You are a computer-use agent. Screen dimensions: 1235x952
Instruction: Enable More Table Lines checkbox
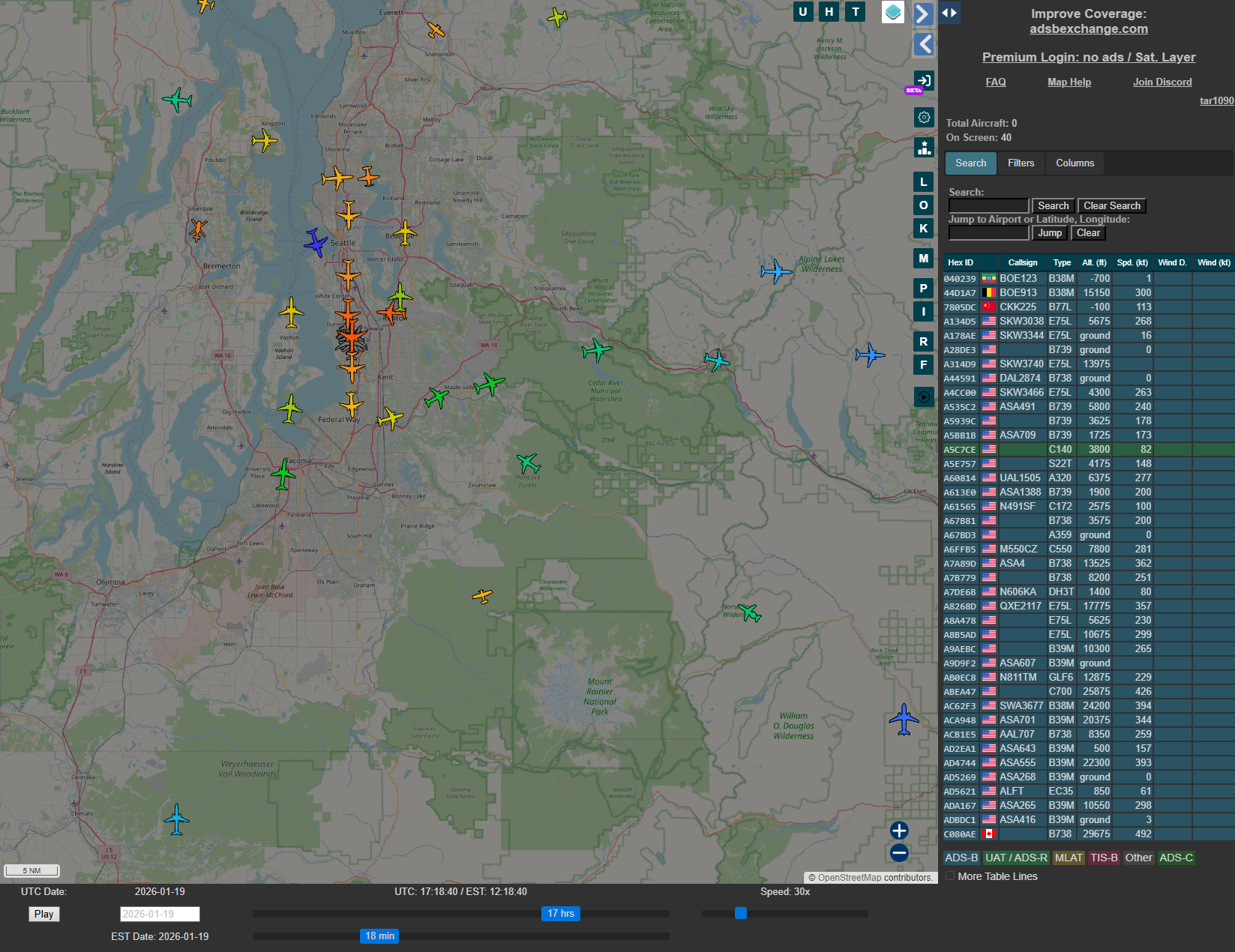(950, 876)
